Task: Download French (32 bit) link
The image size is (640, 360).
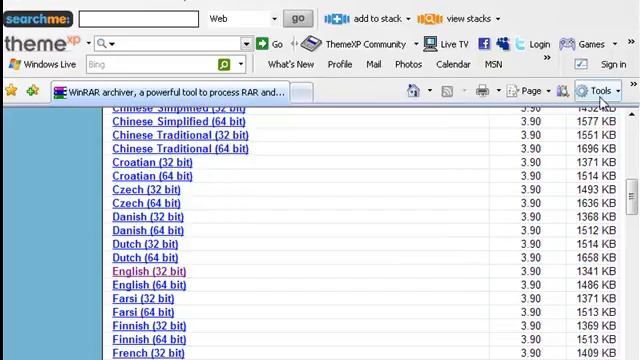Action: pos(149,353)
